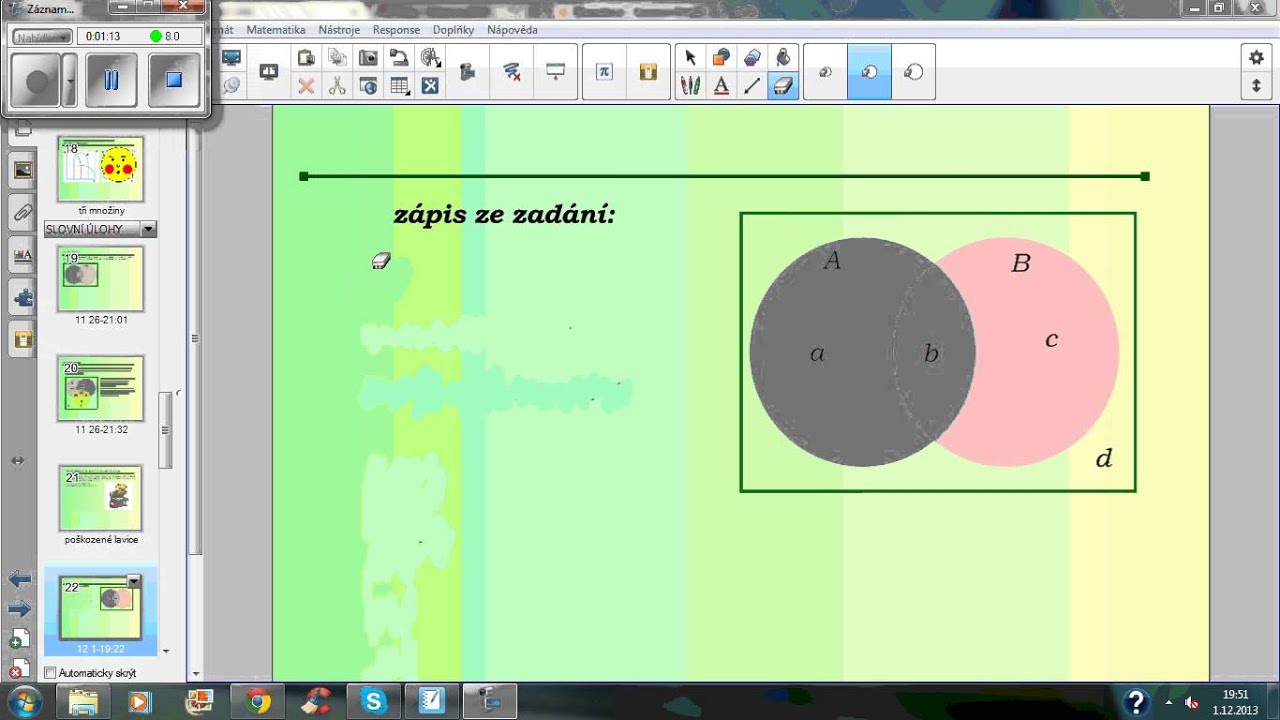The image size is (1280, 720).
Task: Open the Math tools pi button
Action: click(604, 72)
